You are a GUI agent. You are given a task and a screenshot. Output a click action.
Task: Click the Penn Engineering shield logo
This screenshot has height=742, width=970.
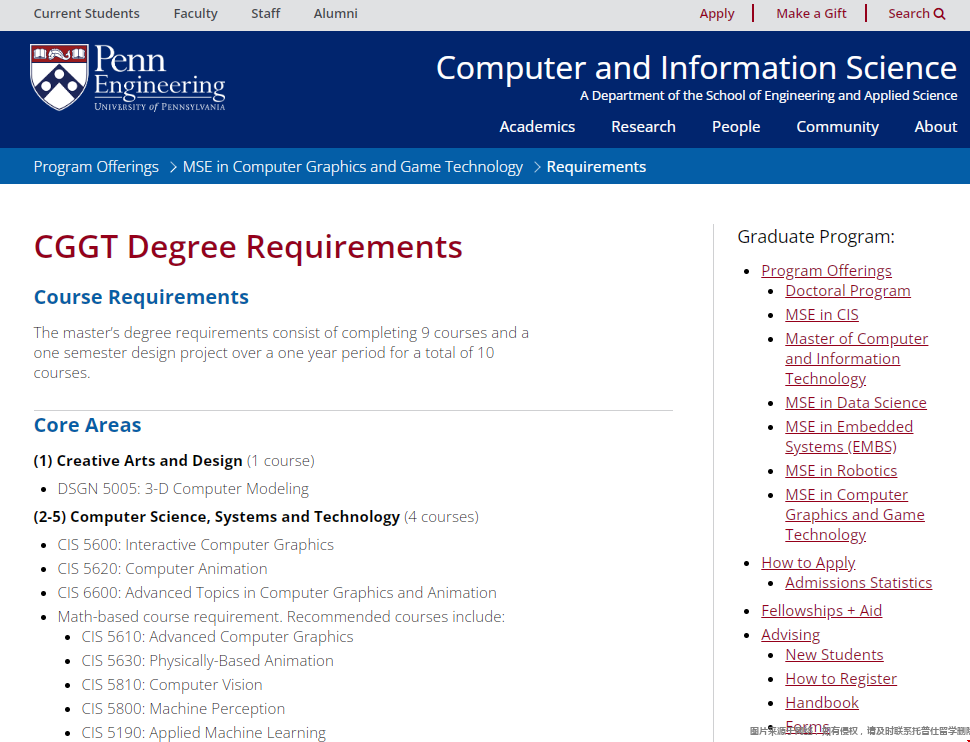[59, 77]
